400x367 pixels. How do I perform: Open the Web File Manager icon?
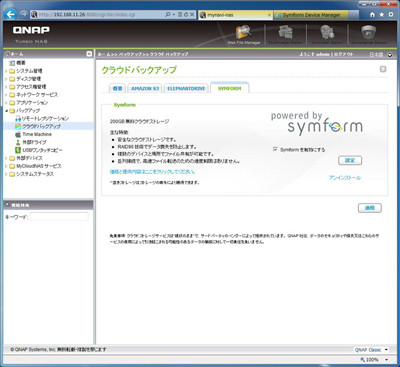tap(244, 33)
